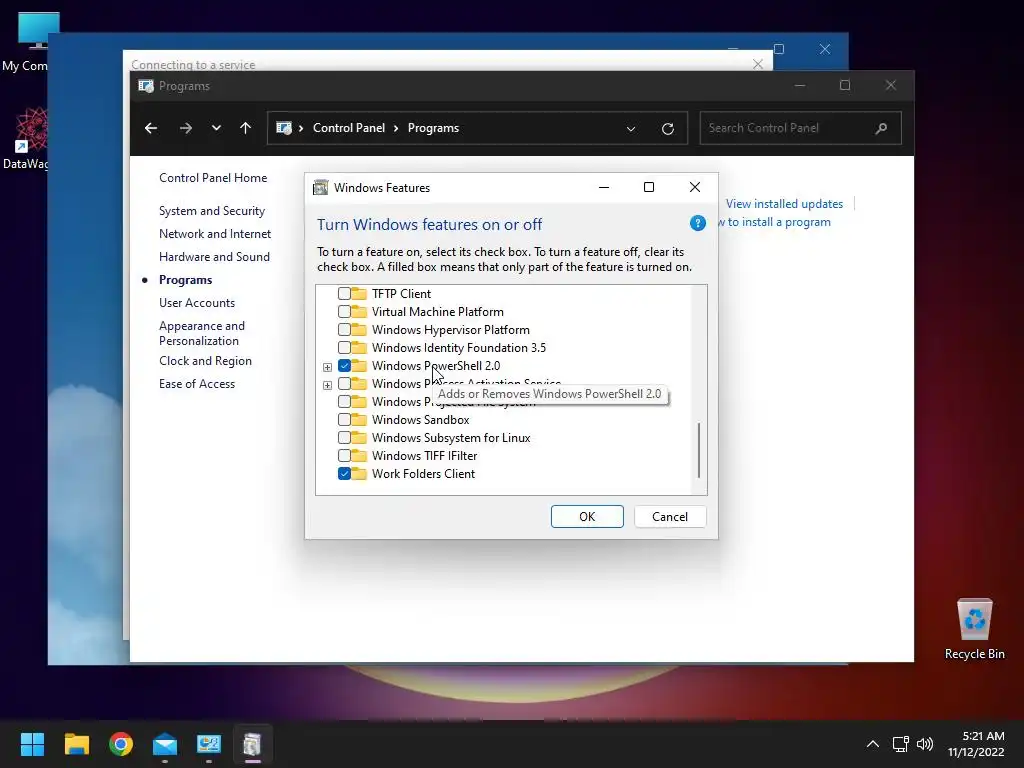Click the Control Panel breadcrumb segment
1024x768 pixels.
349,128
